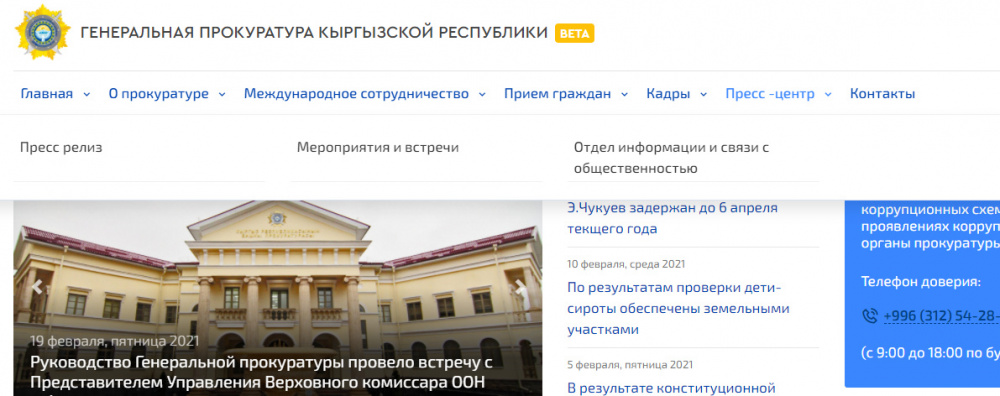This screenshot has width=1000, height=396.
Task: Click the Телефон доверия label
Action: (921, 281)
